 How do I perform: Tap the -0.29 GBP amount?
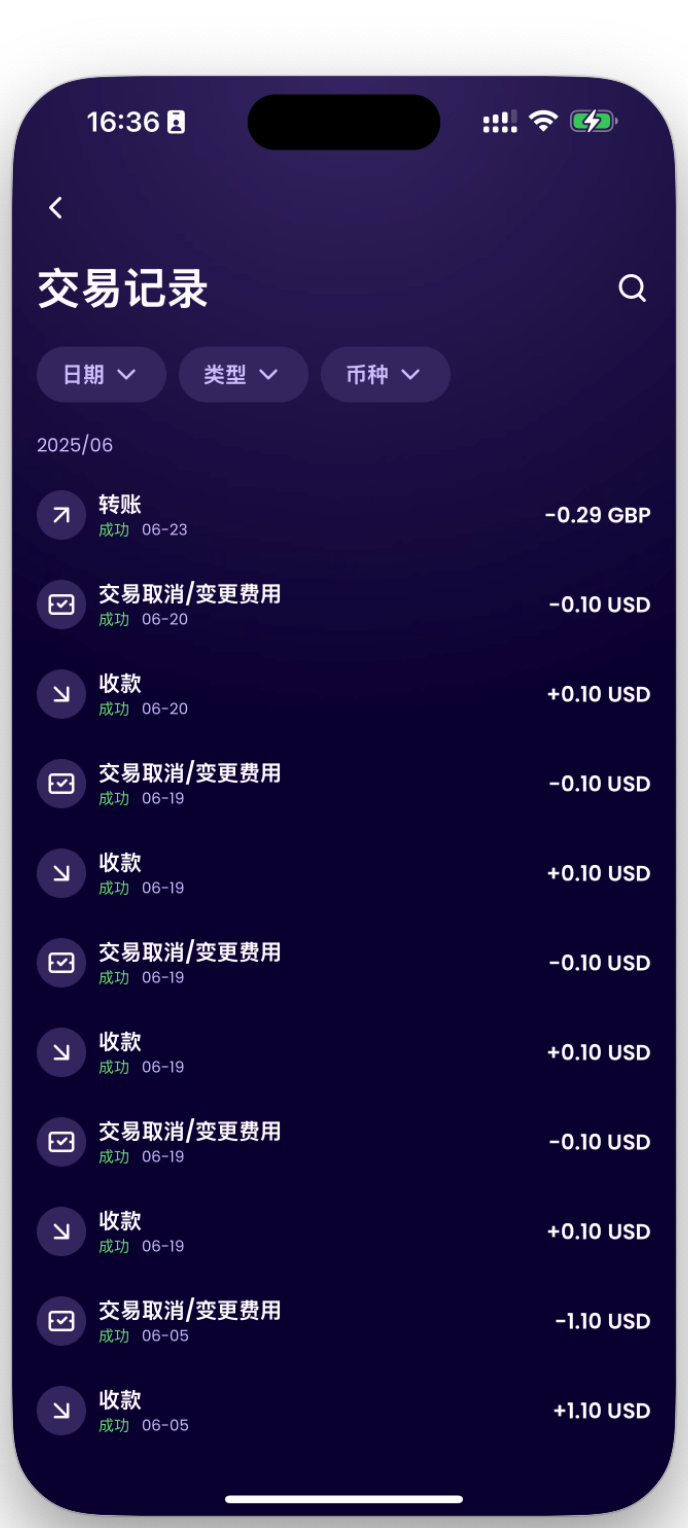click(597, 516)
